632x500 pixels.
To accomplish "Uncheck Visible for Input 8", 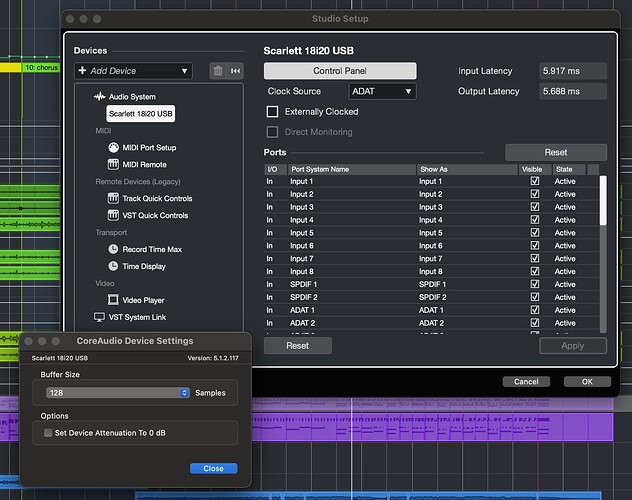I will point(535,272).
